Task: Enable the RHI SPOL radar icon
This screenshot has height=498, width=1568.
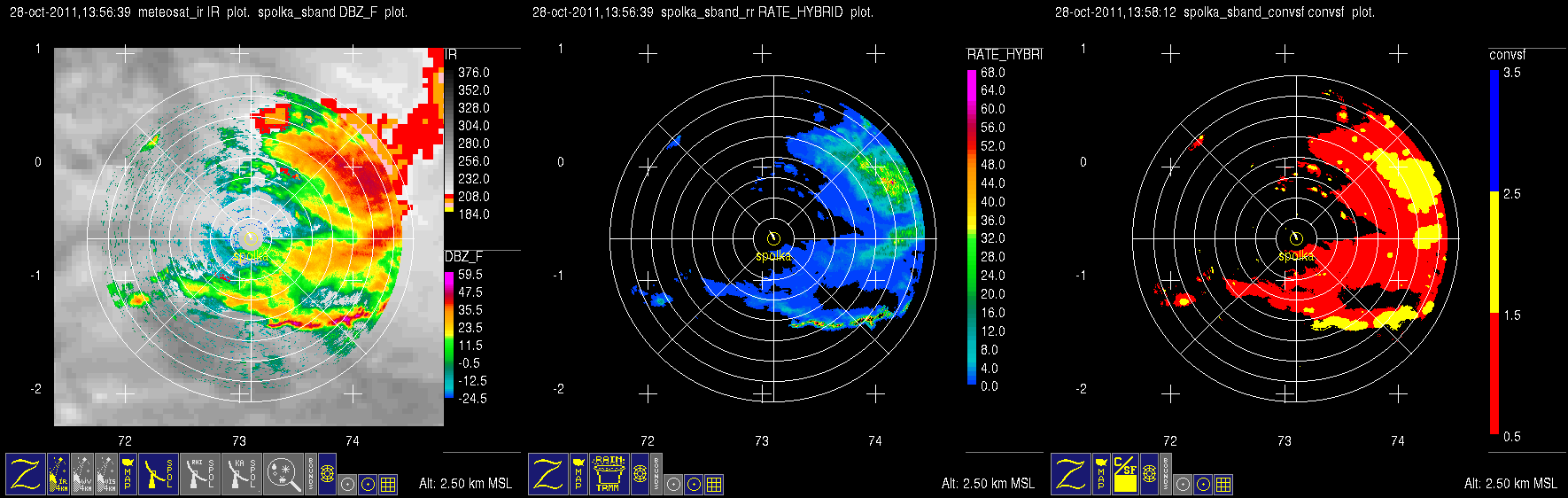Action: pos(200,474)
